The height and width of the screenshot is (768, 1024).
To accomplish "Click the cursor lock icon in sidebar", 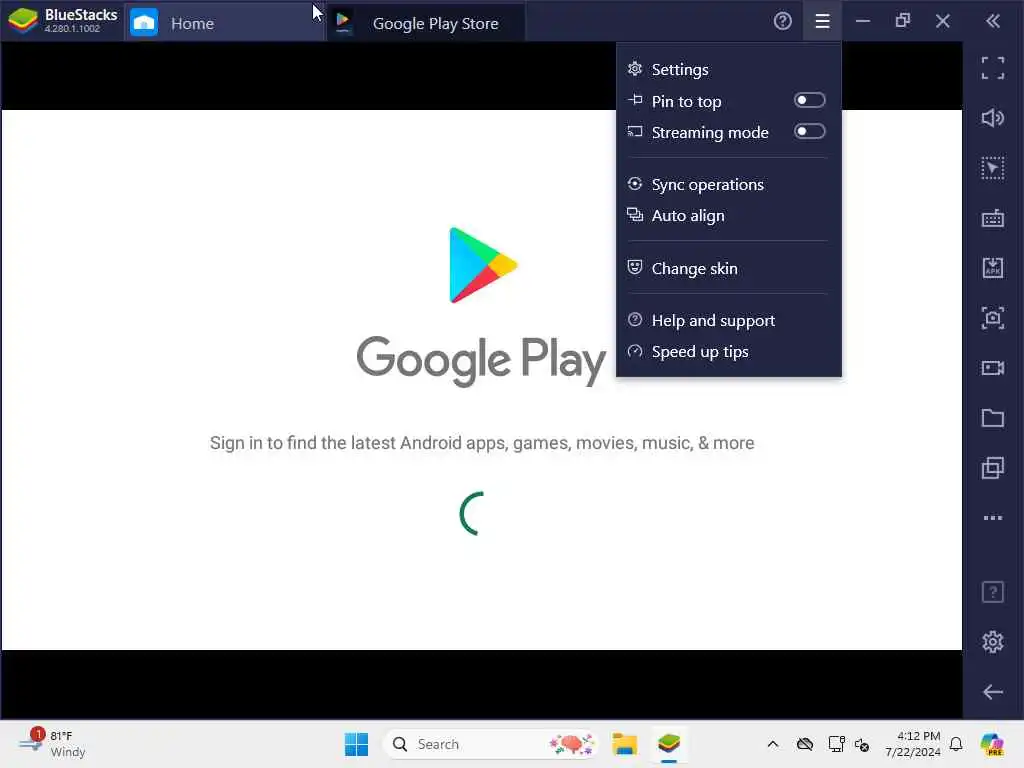I will pos(993,168).
